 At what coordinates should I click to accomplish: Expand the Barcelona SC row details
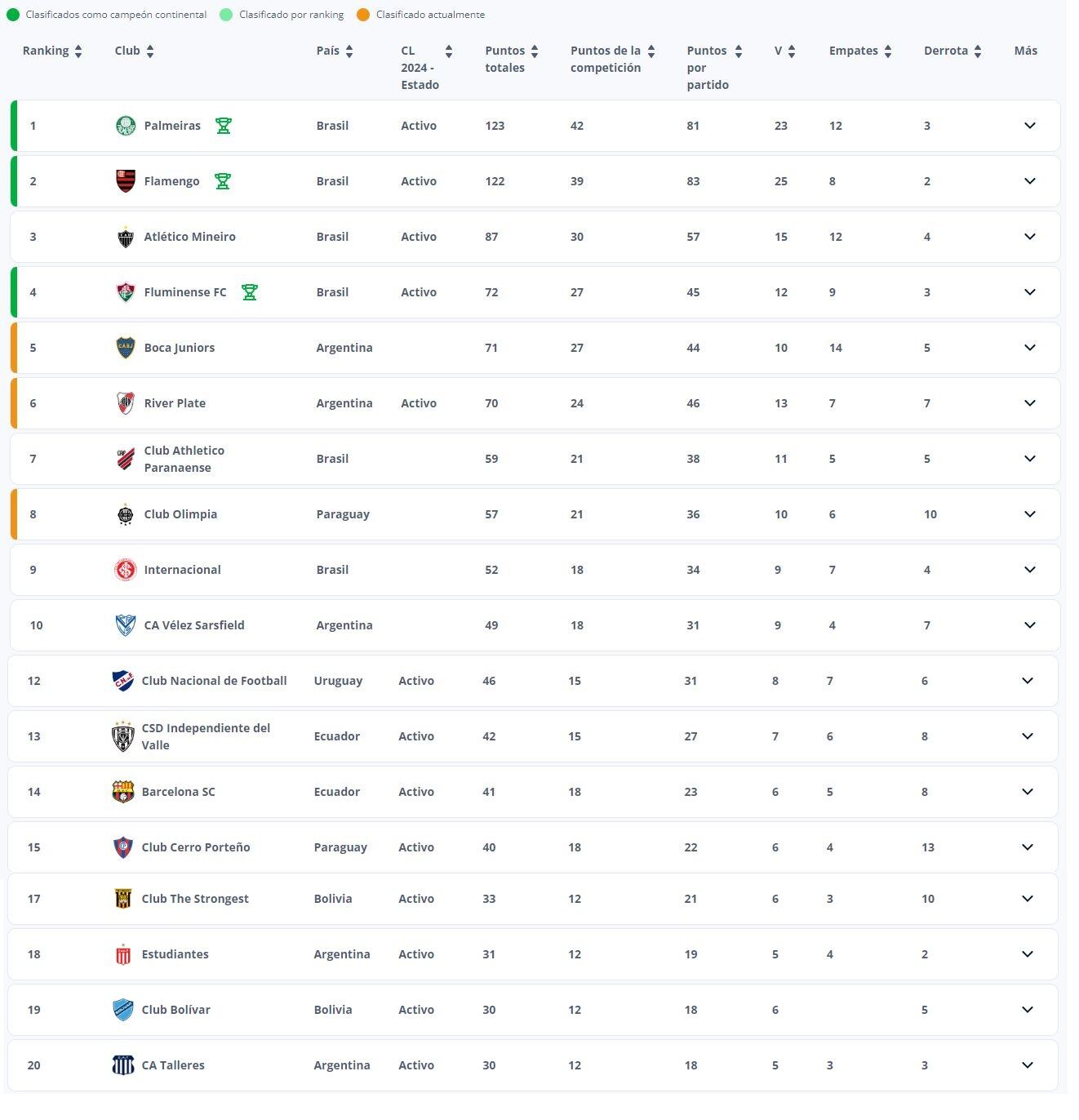coord(1028,792)
